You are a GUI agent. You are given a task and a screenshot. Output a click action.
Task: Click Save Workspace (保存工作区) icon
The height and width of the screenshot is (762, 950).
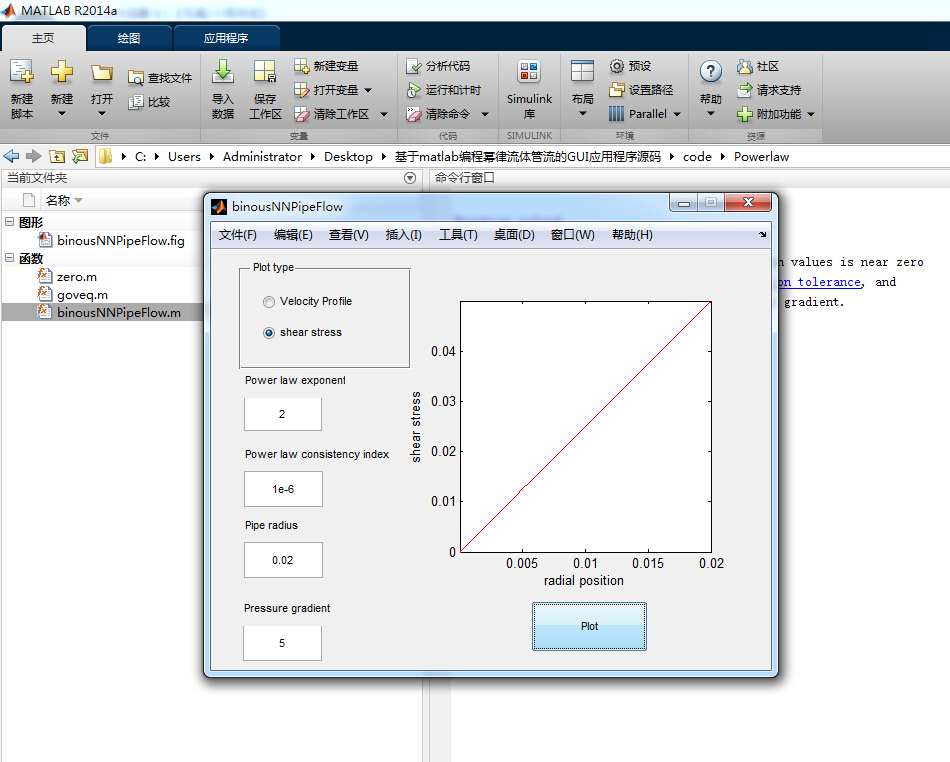click(x=265, y=71)
